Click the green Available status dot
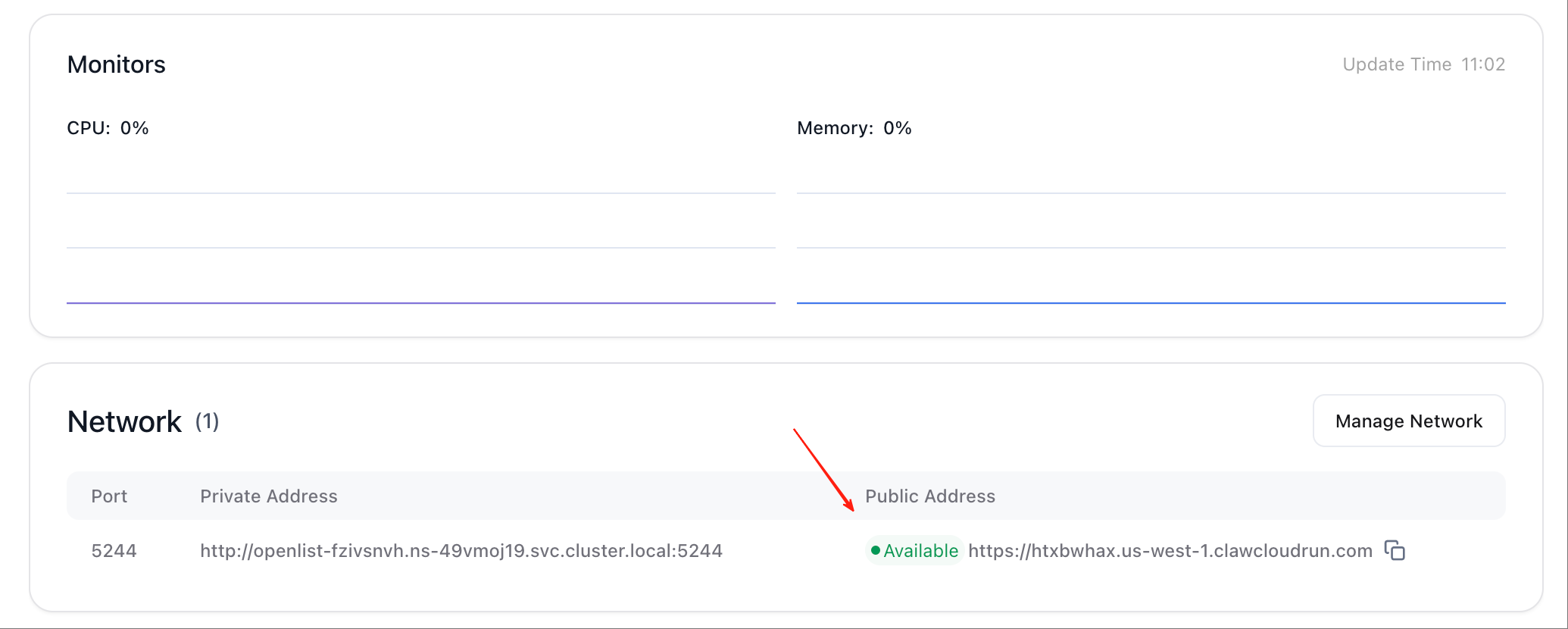Image resolution: width=1568 pixels, height=629 pixels. (x=876, y=550)
